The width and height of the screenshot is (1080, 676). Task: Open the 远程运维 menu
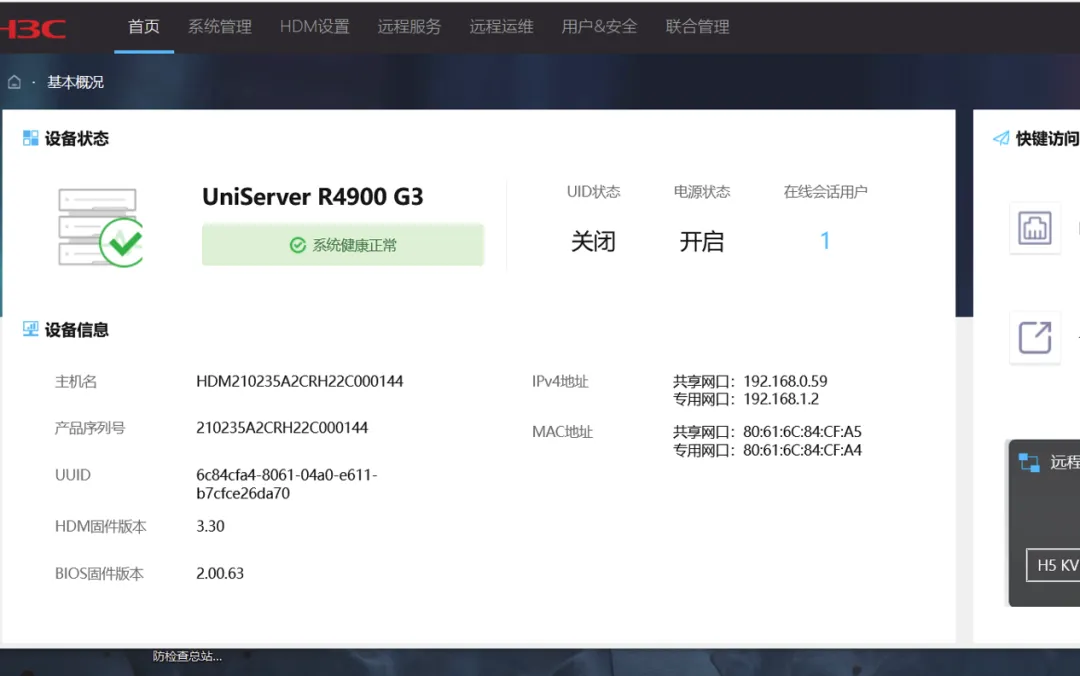point(501,27)
